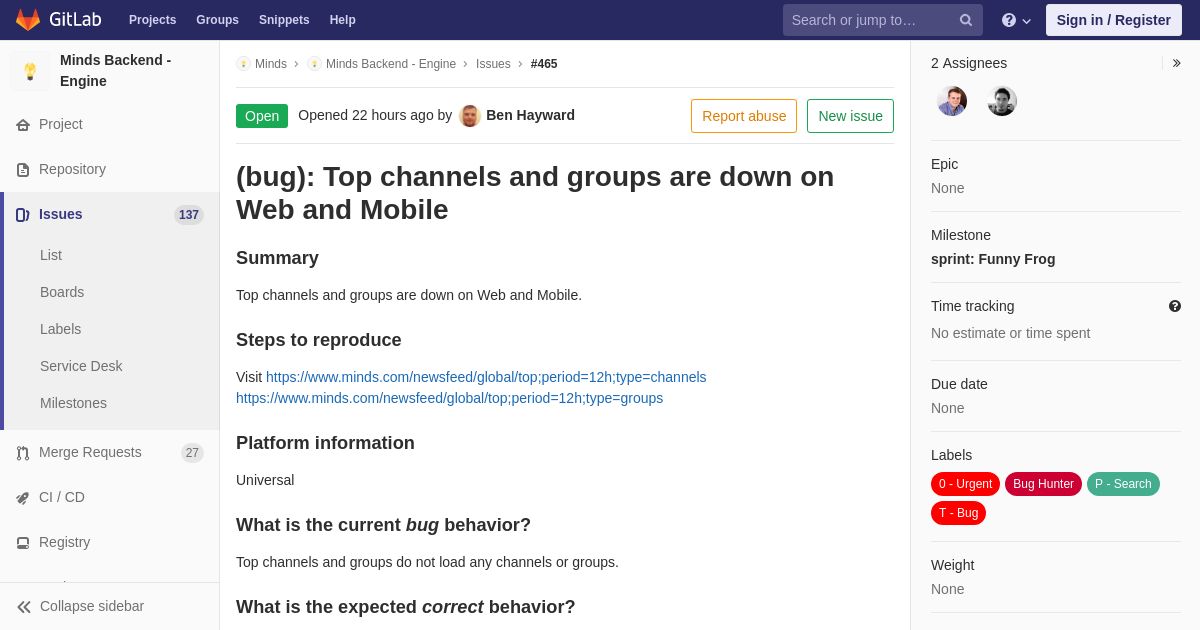Screen dimensions: 1200x630
Task: Click the Minds Backend Engine lightbulb avatar
Action: point(30,71)
